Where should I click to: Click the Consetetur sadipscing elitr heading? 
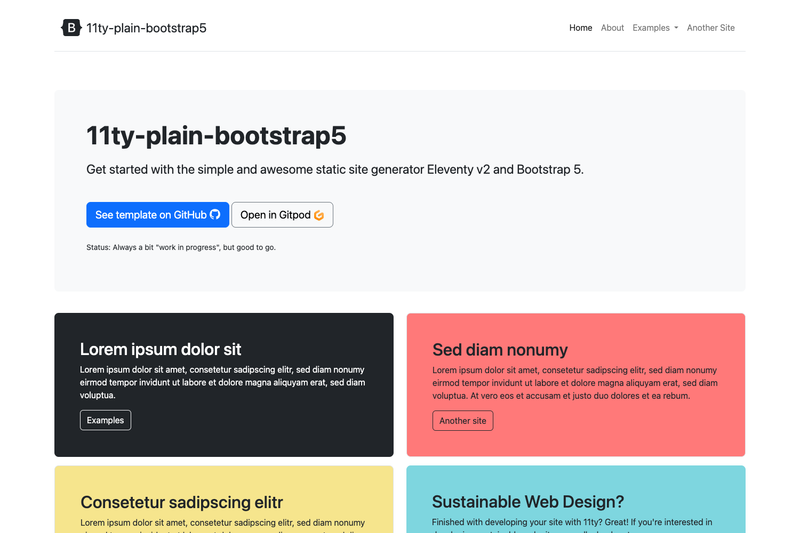pyautogui.click(x=182, y=502)
